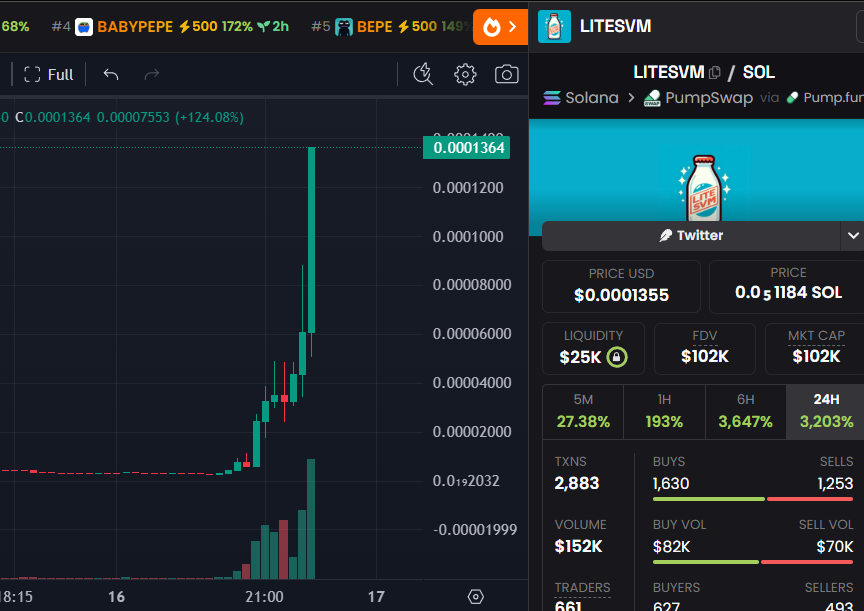Click the +124.08% change readout
Image resolution: width=864 pixels, height=611 pixels.
pyautogui.click(x=209, y=117)
